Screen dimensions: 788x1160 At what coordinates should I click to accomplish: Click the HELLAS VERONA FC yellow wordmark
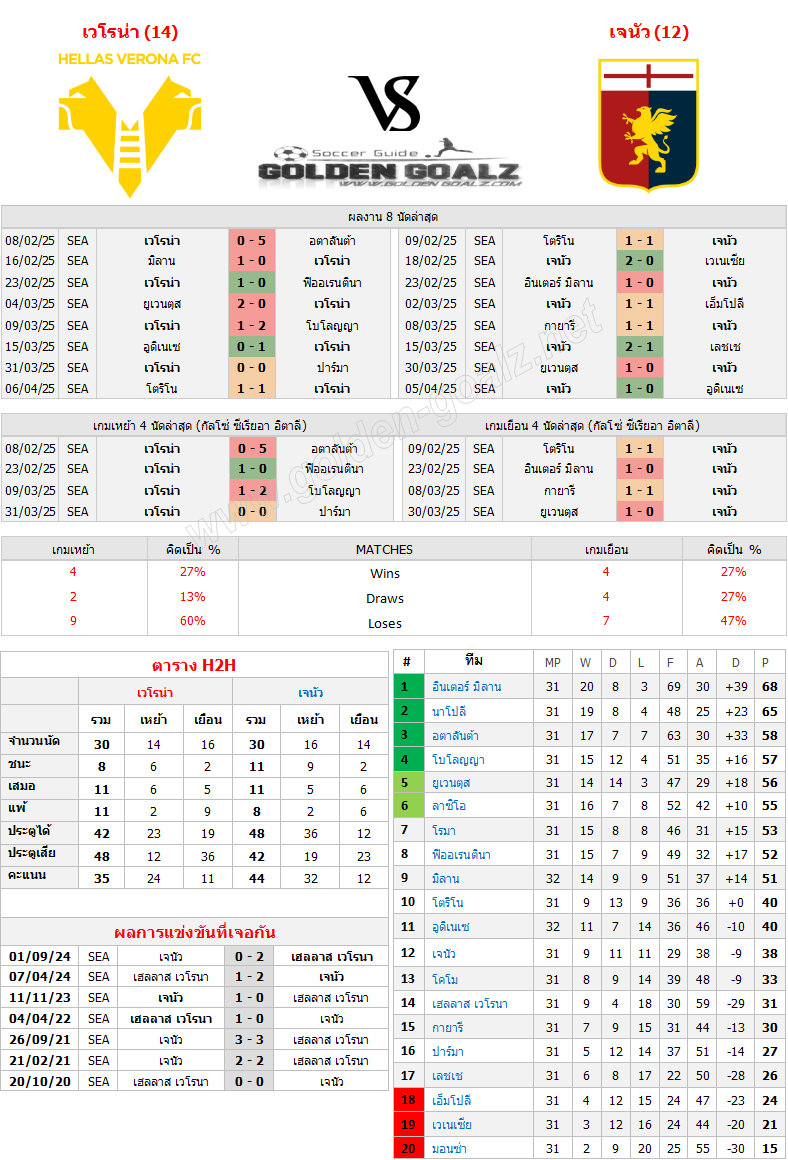[129, 58]
